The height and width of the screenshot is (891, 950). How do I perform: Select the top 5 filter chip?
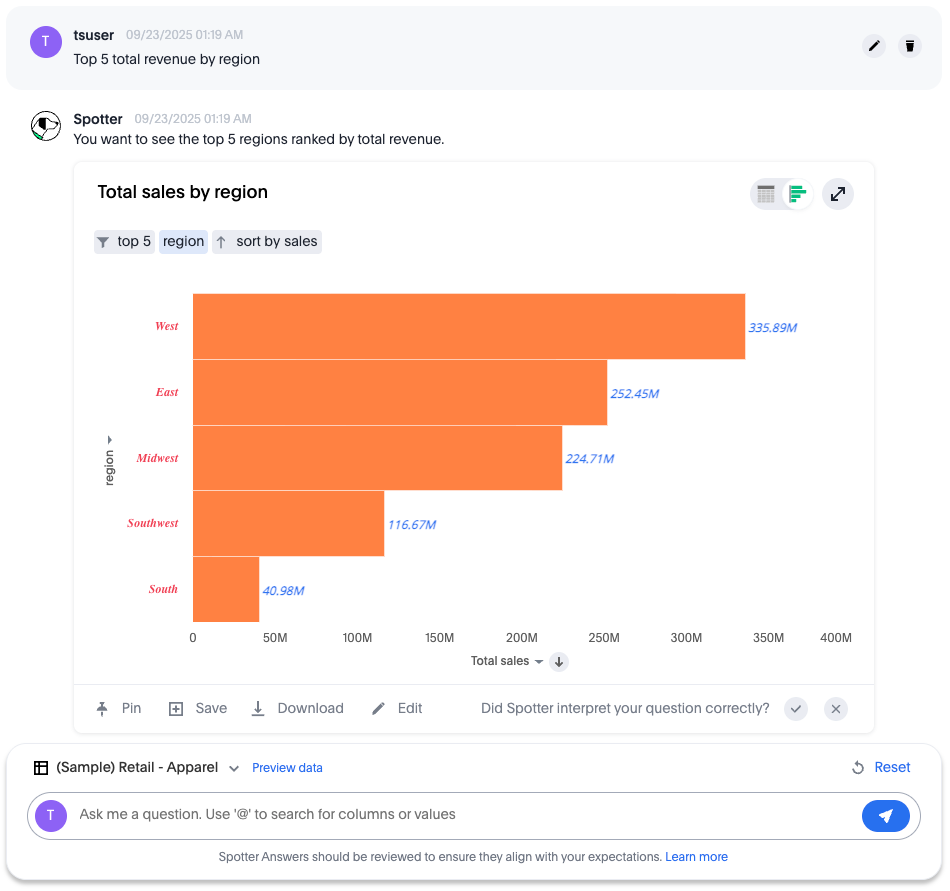(x=125, y=242)
